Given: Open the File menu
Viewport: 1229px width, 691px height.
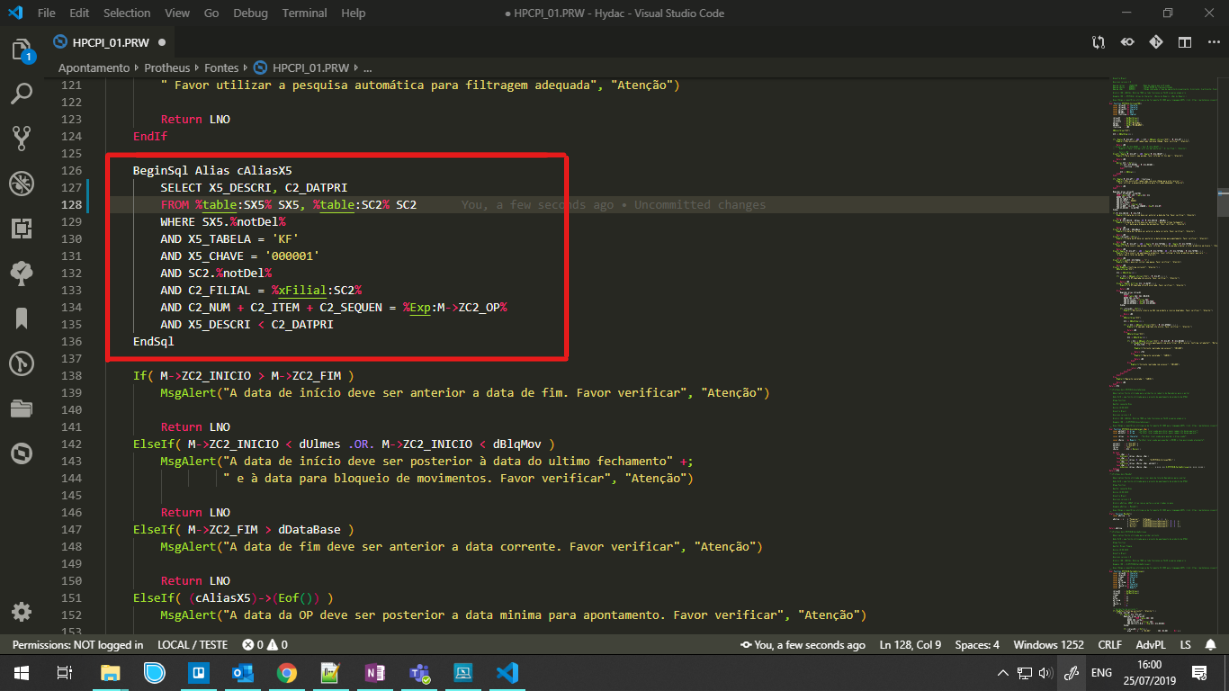Looking at the screenshot, I should tap(46, 13).
